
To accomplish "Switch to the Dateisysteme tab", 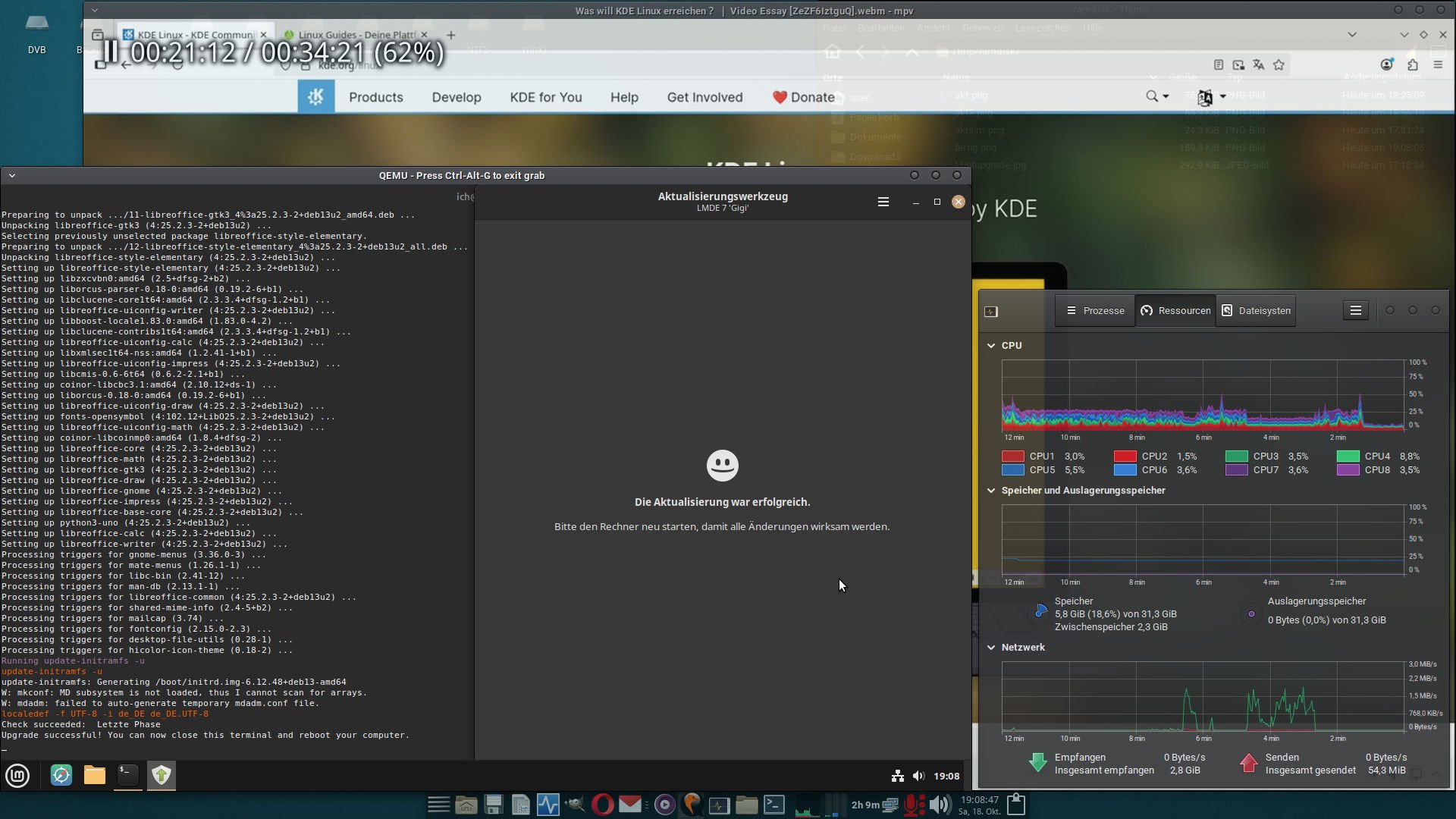I will coord(1255,311).
